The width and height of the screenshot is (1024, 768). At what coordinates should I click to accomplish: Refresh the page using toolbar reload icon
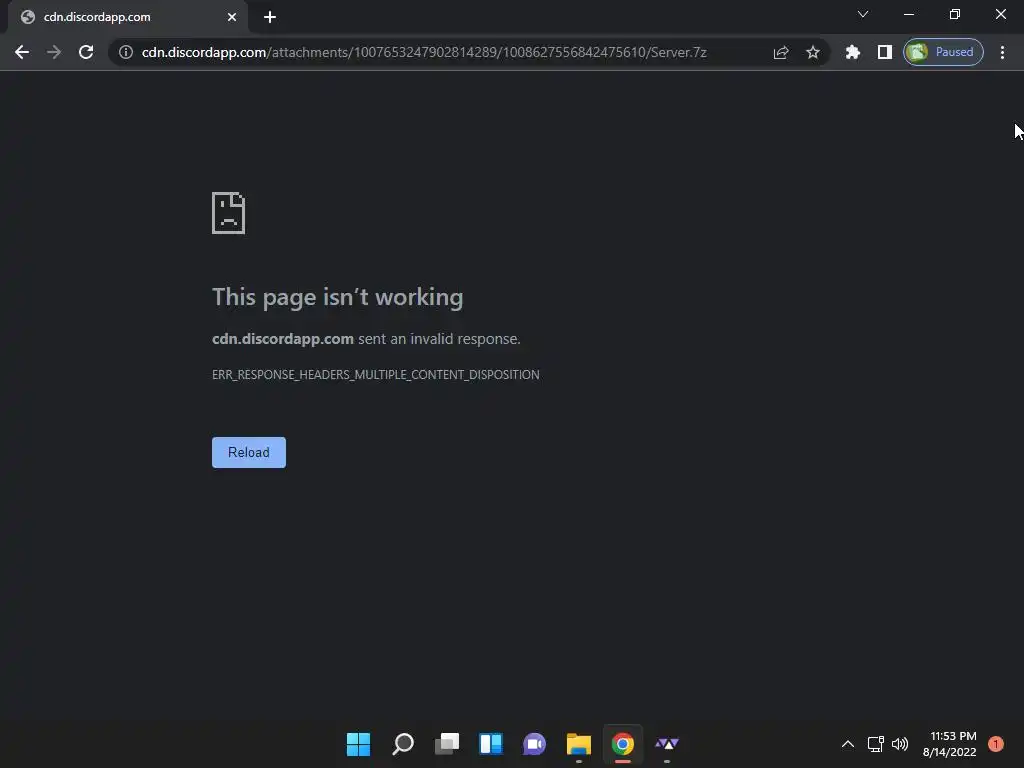(86, 52)
